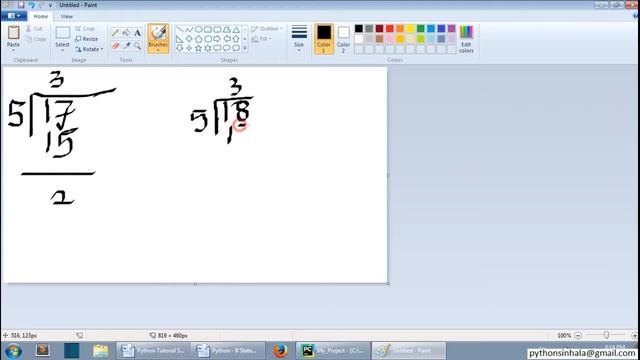This screenshot has height=360, width=640.
Task: Click the Windows Start button
Action: pos(13,351)
